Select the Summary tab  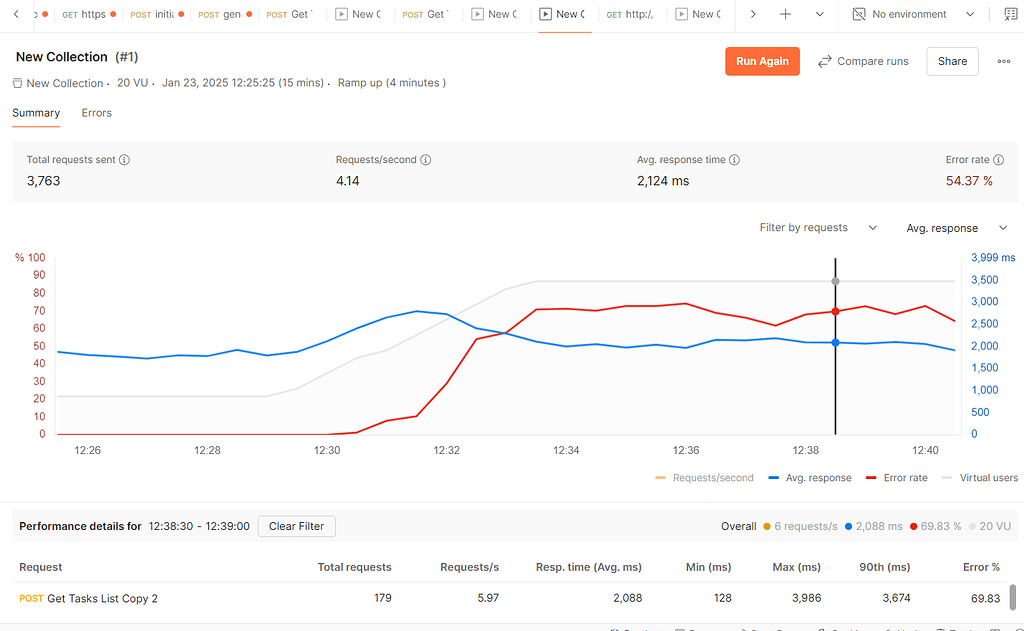36,113
